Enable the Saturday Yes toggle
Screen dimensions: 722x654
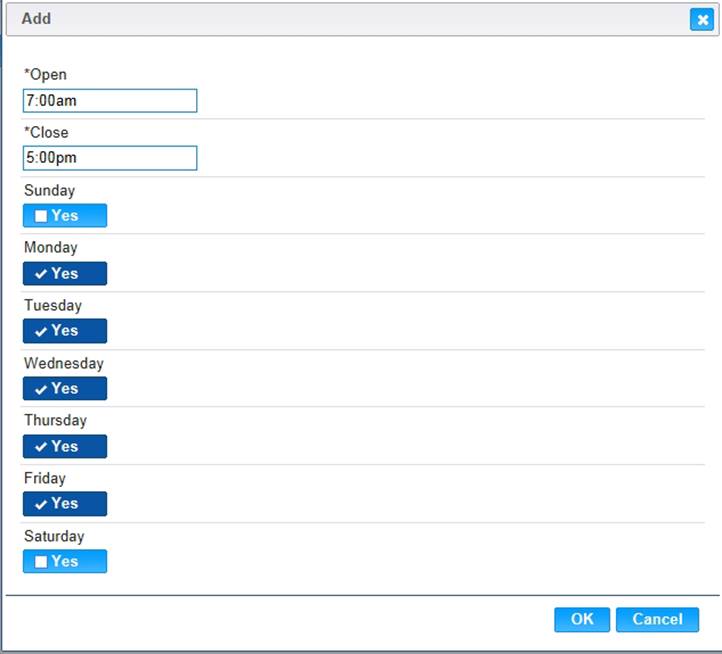(65, 562)
